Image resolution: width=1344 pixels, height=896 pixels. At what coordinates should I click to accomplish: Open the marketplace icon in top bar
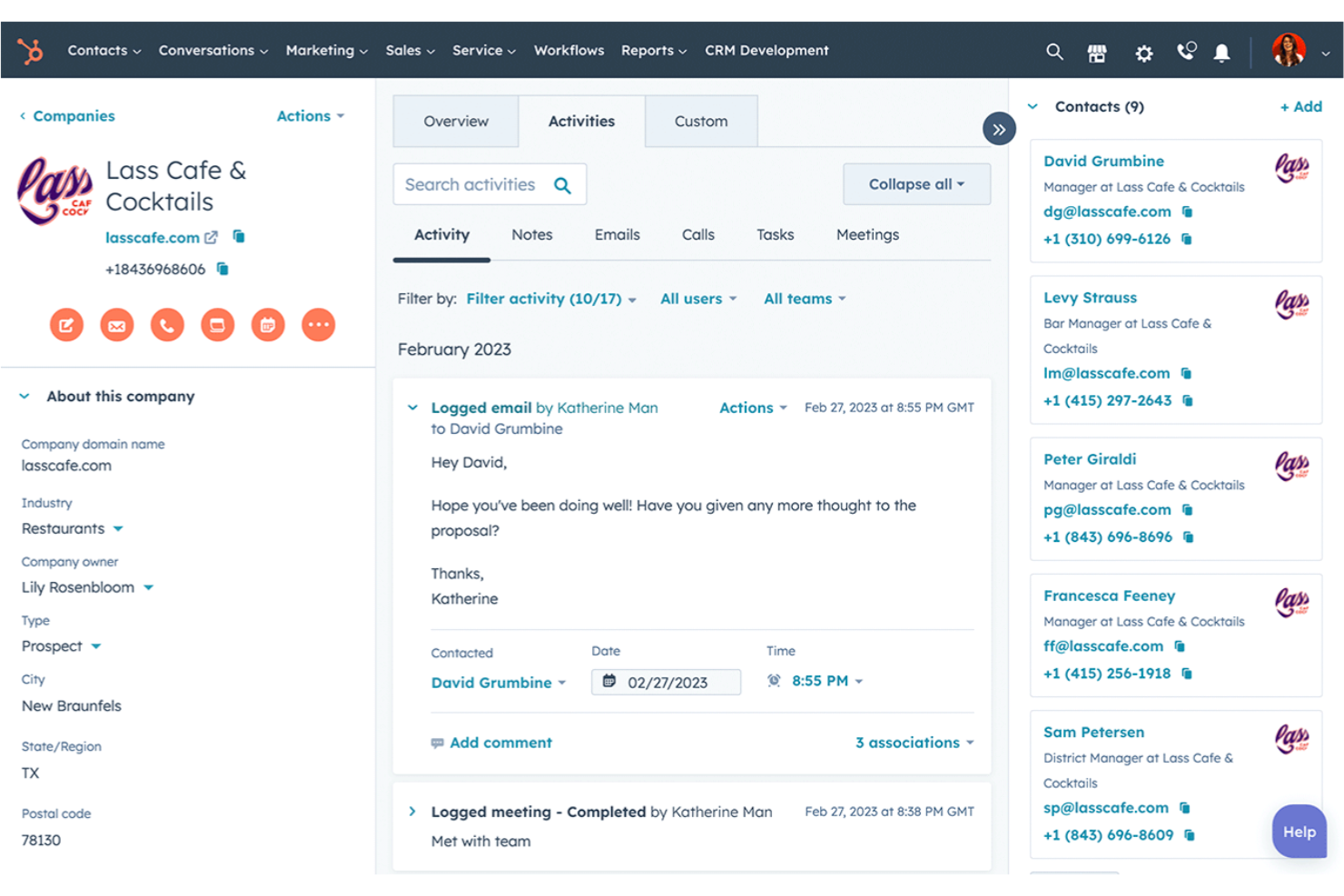pos(1097,53)
